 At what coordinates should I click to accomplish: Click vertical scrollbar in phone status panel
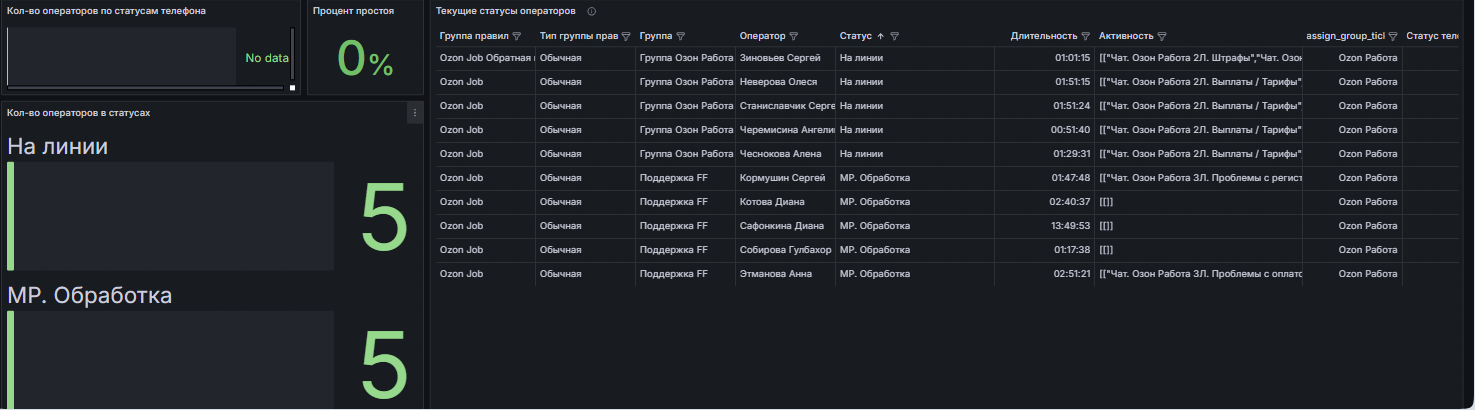click(293, 55)
